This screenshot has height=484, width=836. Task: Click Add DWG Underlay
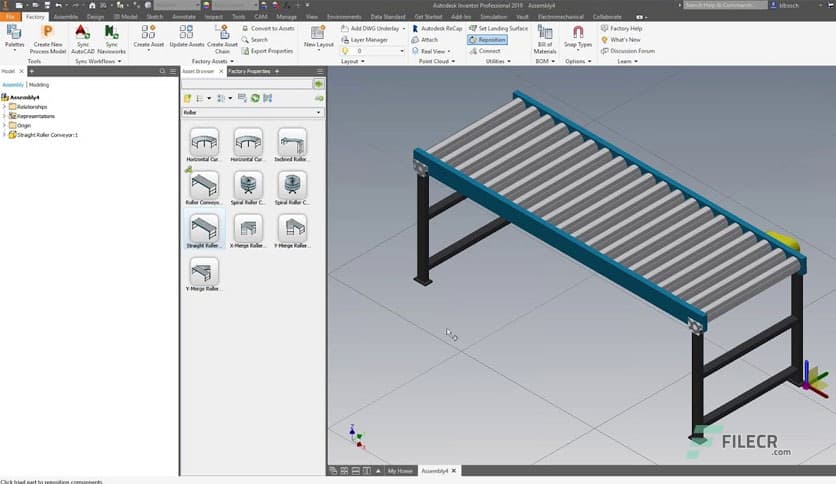click(x=373, y=28)
